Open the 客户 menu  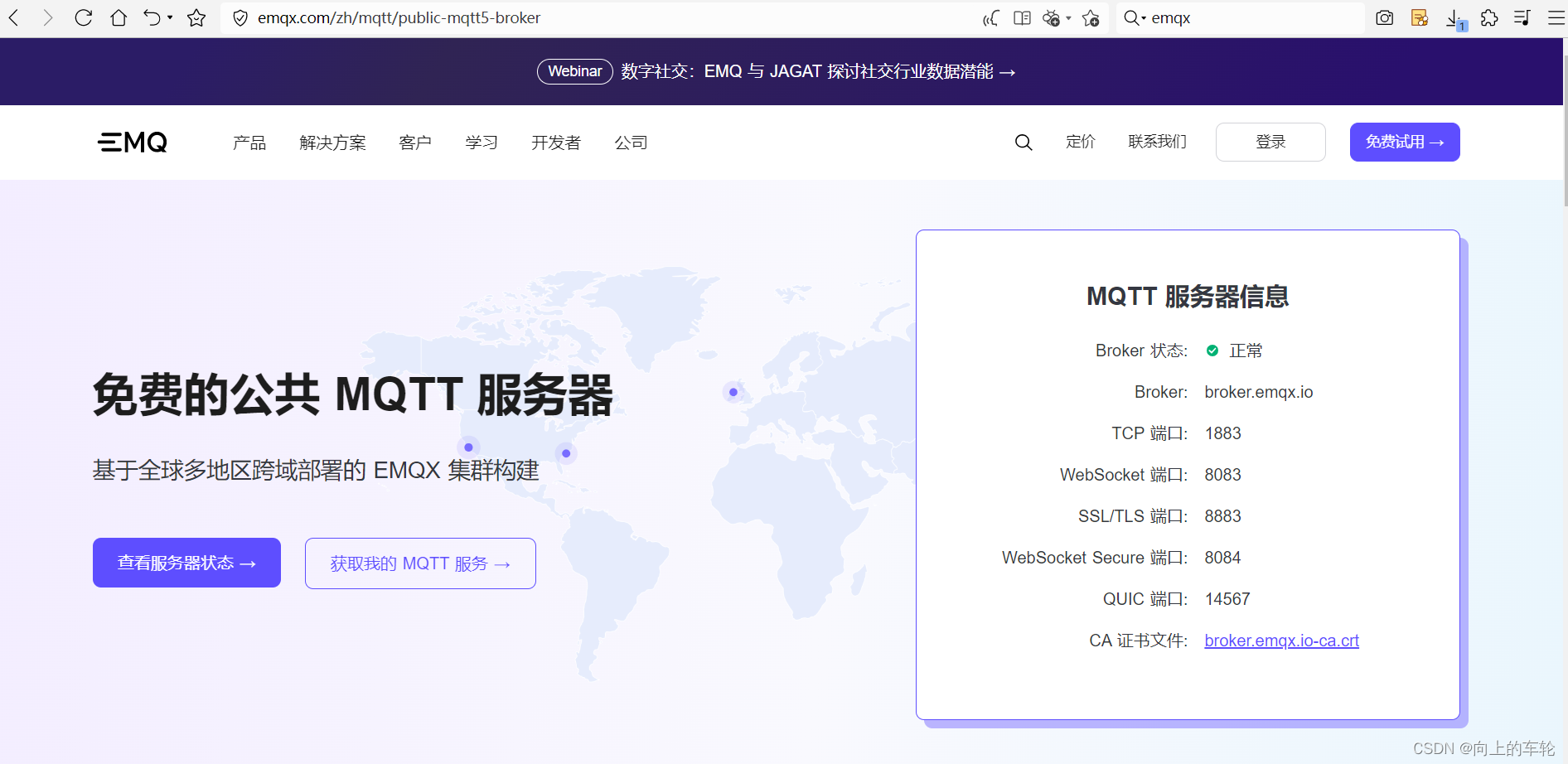point(415,143)
